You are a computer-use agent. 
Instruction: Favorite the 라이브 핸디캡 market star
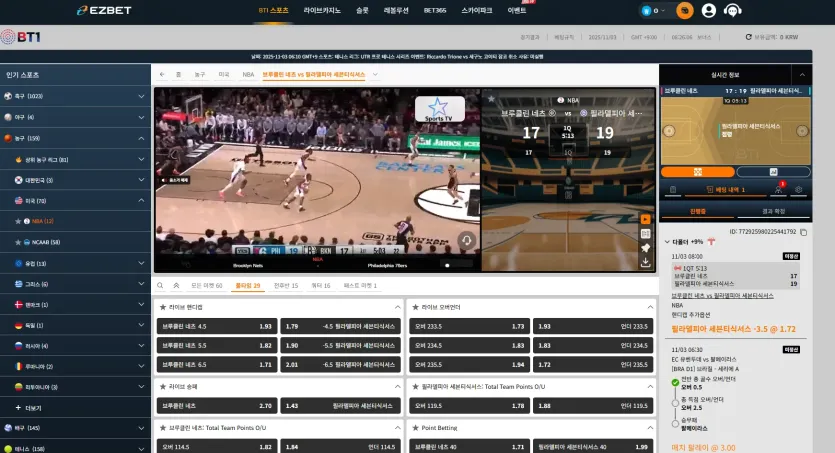coord(163,307)
